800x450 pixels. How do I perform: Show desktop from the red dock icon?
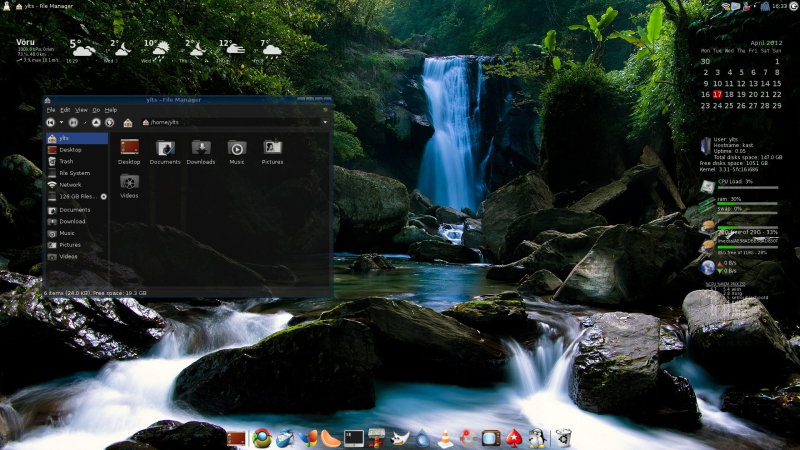point(236,438)
